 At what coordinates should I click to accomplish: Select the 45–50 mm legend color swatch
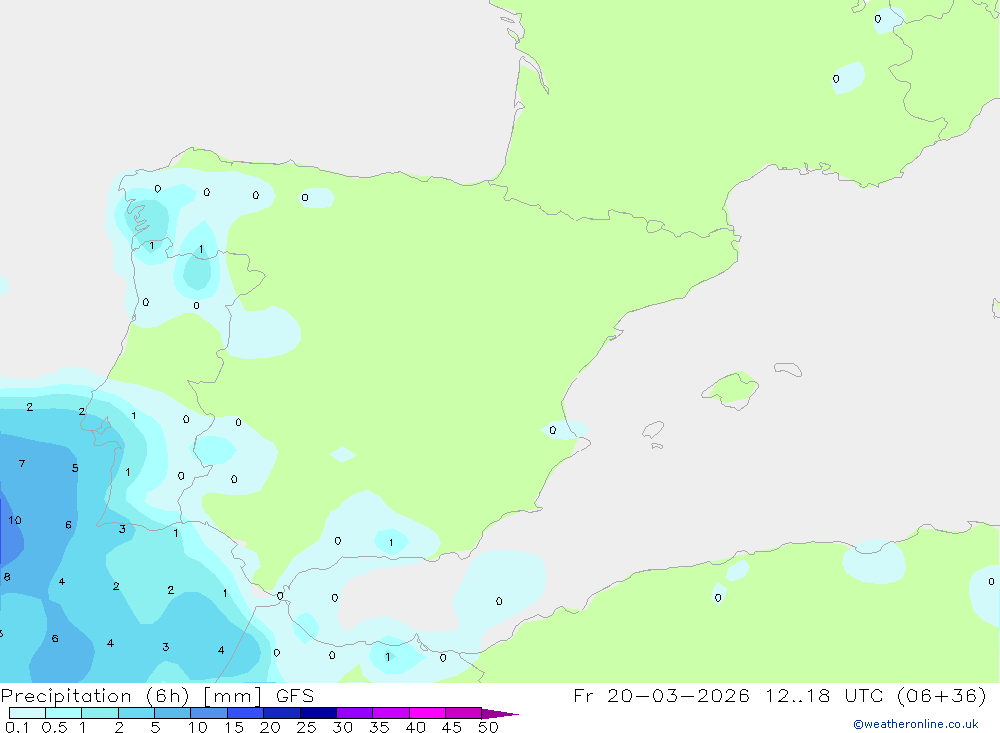click(x=463, y=713)
